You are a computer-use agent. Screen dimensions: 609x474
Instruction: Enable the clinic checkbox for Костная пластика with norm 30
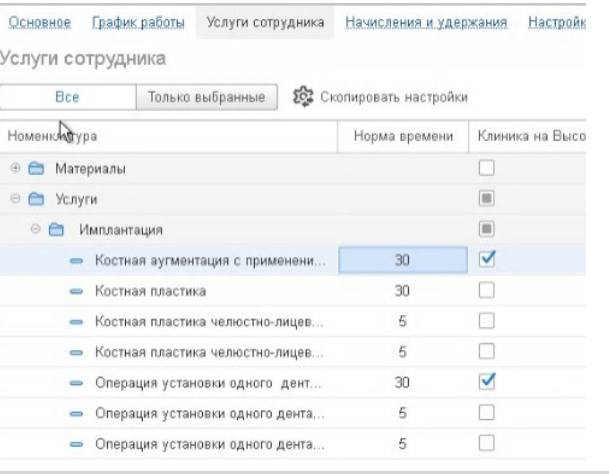tap(488, 290)
